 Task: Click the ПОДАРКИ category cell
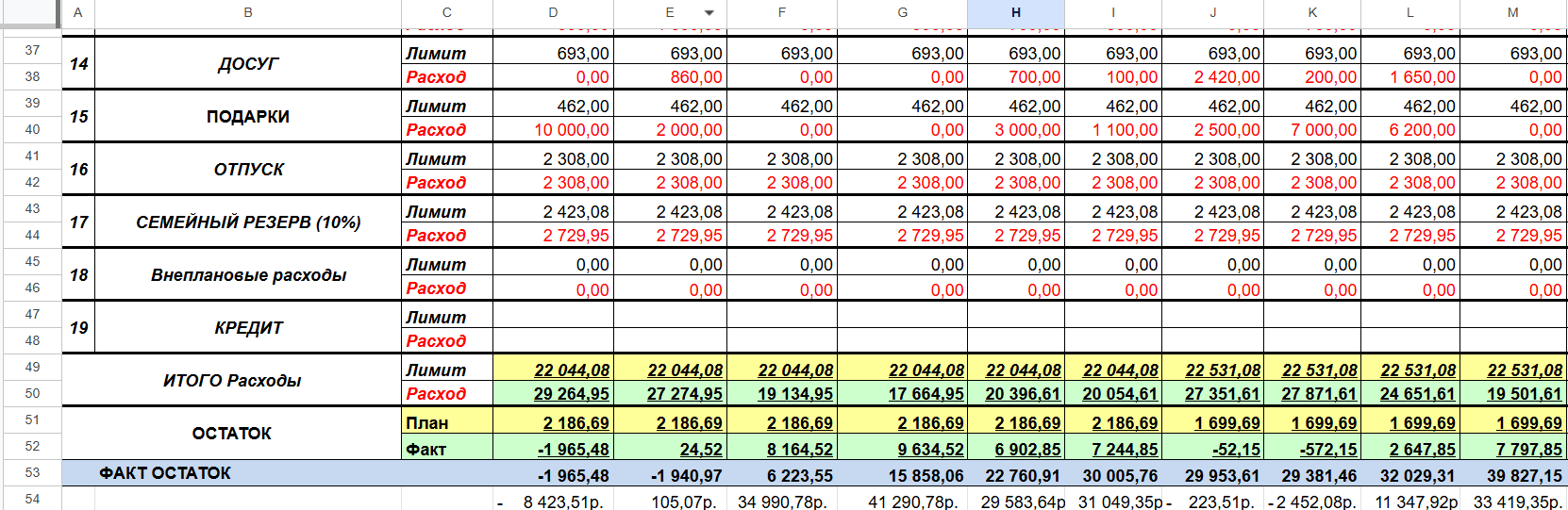(248, 117)
